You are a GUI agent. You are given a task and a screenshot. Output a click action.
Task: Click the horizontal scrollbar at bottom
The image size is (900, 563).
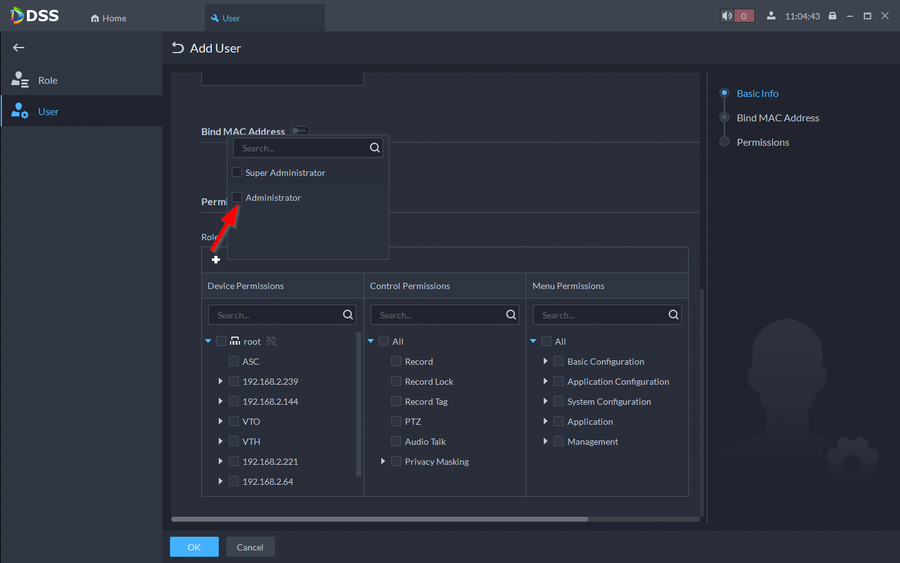coord(379,519)
